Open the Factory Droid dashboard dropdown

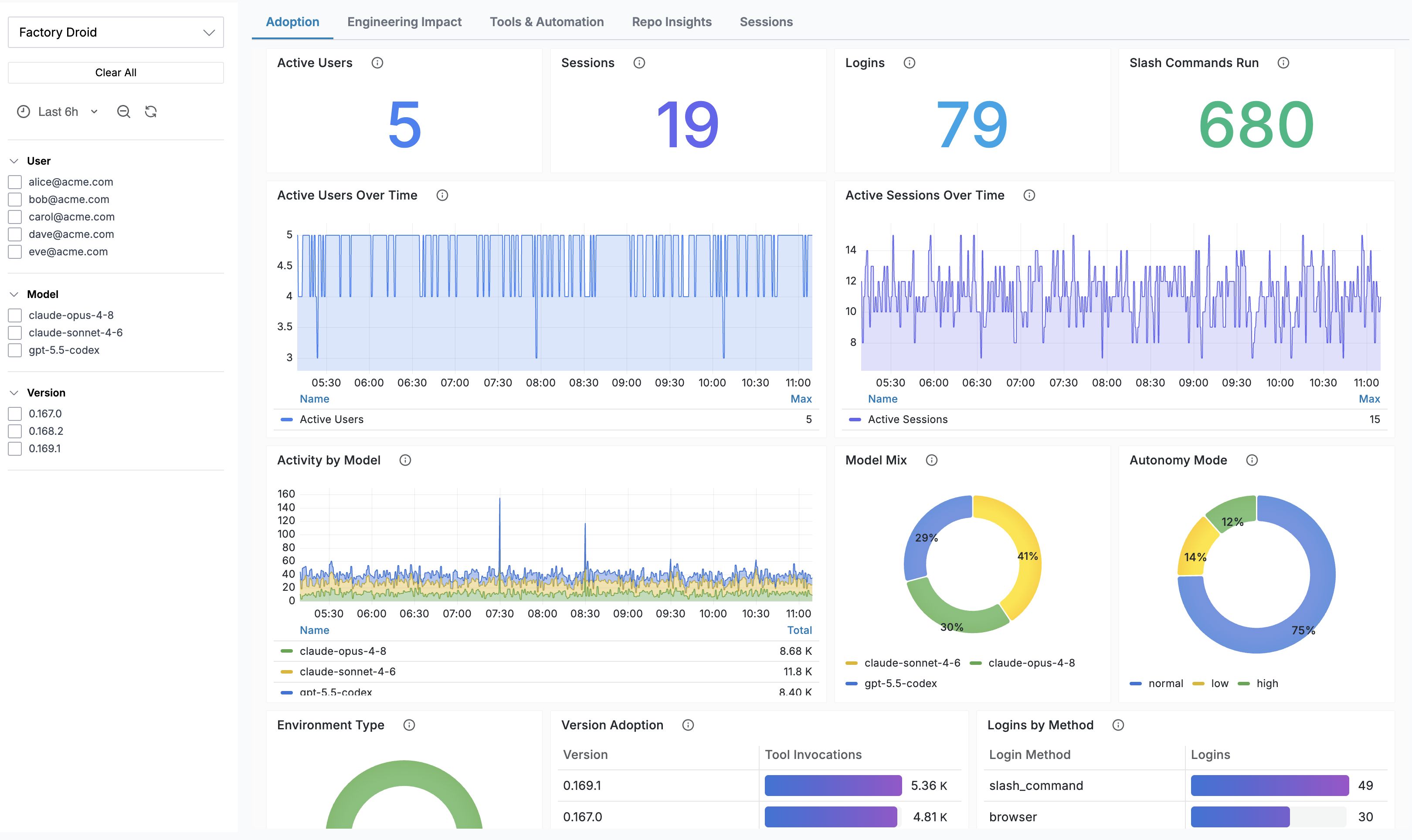pyautogui.click(x=115, y=32)
